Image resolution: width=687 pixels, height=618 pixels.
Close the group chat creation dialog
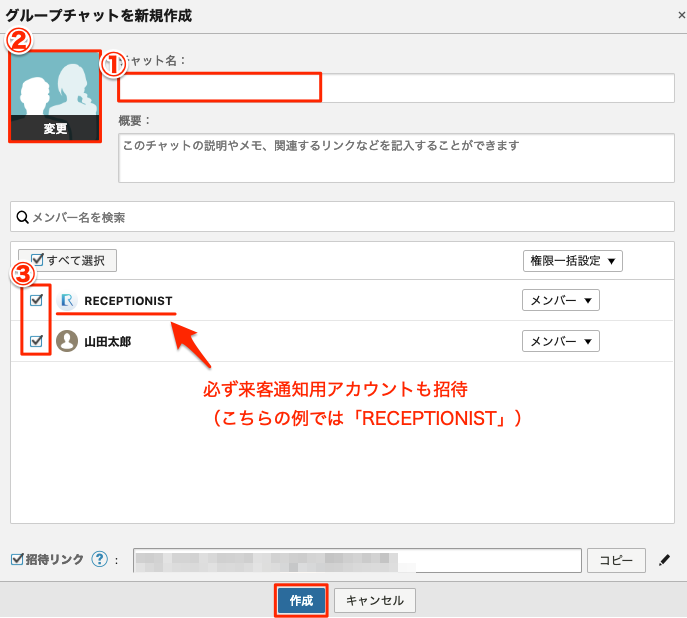click(680, 15)
